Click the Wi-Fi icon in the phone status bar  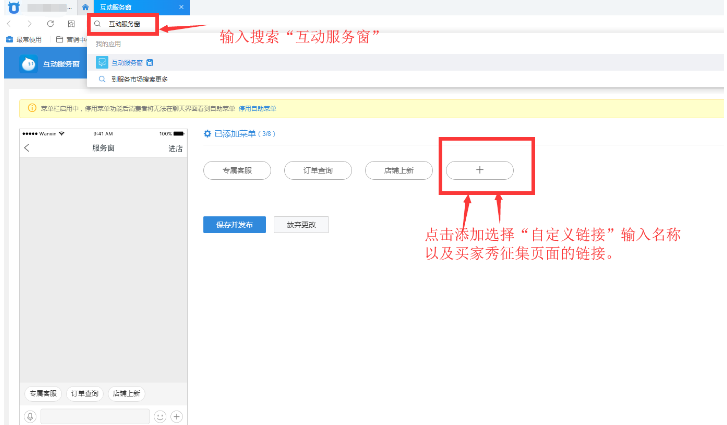[x=62, y=133]
